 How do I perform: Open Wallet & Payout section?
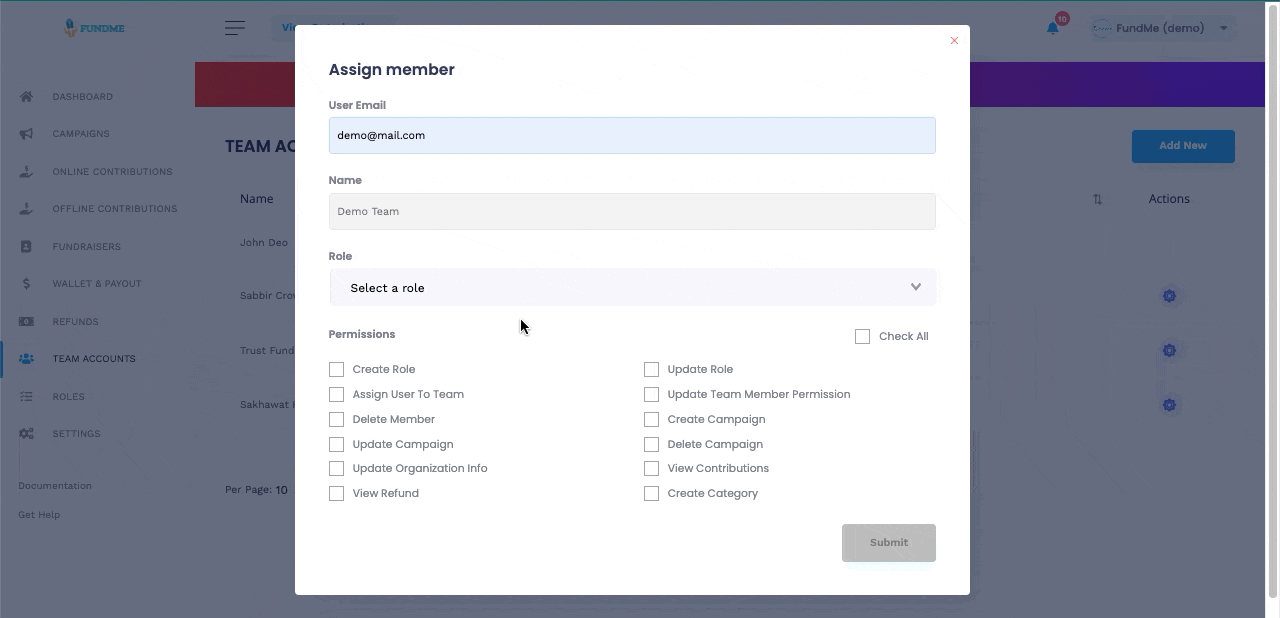click(x=97, y=284)
